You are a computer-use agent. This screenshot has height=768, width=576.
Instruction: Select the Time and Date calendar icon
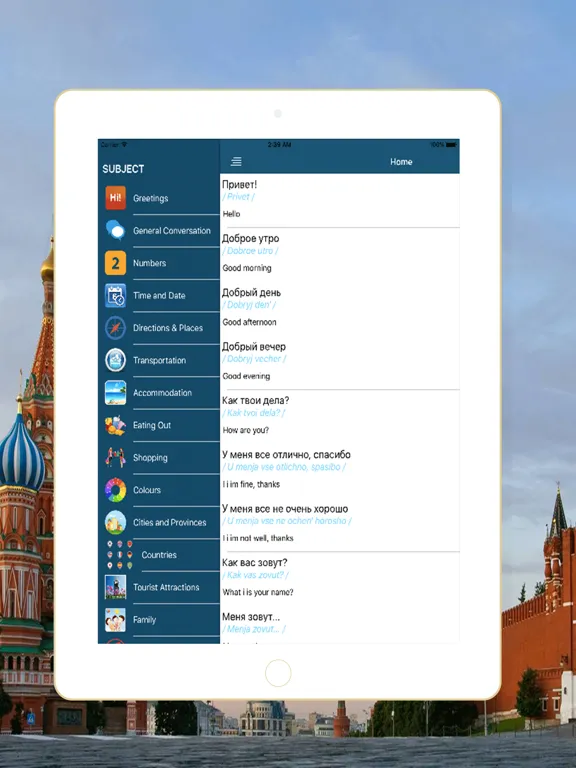(x=116, y=295)
